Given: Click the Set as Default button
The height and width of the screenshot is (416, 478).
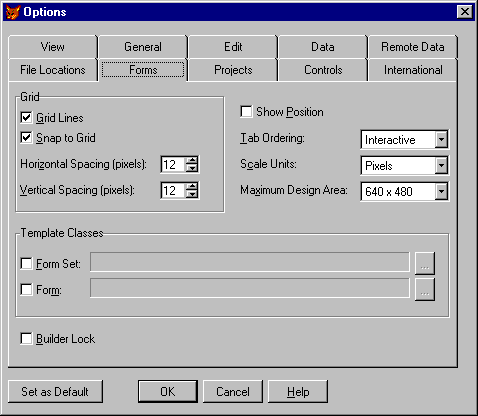Looking at the screenshot, I should 55,391.
